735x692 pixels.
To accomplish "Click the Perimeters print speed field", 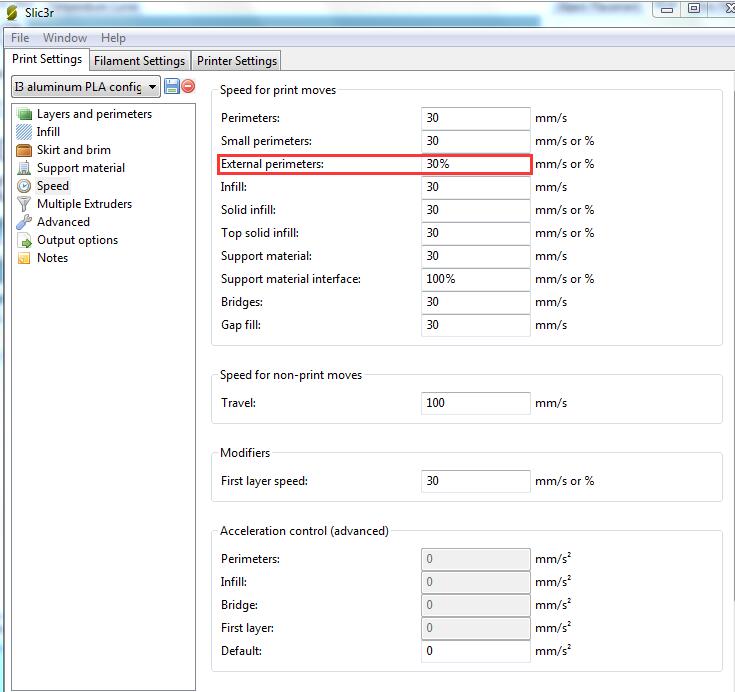I will coord(476,118).
